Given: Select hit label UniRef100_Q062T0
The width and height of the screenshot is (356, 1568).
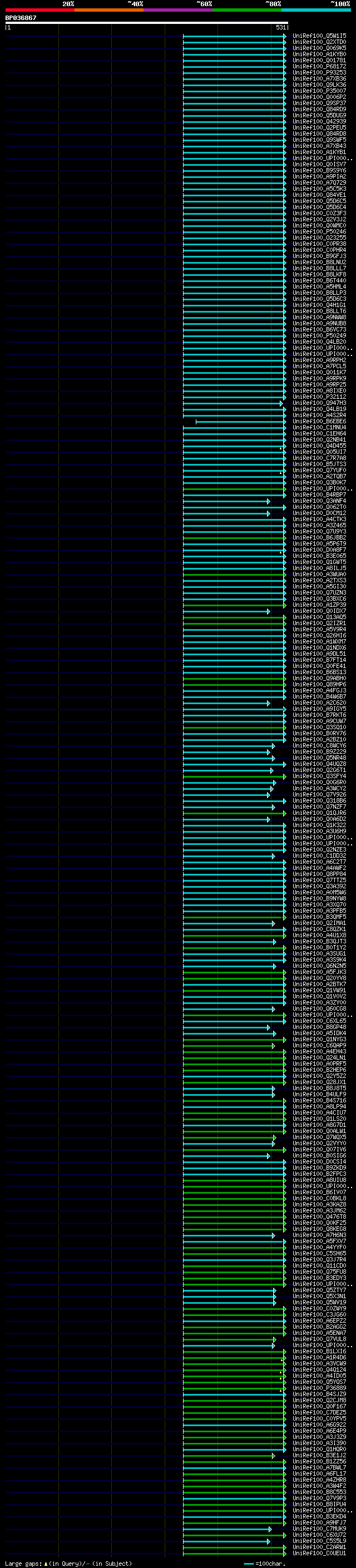Looking at the screenshot, I should coord(319,507).
